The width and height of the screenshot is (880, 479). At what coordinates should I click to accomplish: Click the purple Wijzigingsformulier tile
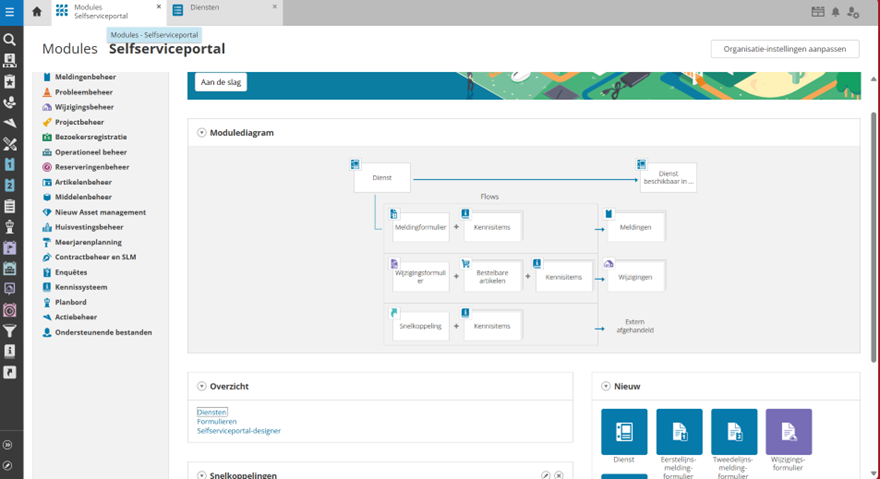(x=788, y=432)
